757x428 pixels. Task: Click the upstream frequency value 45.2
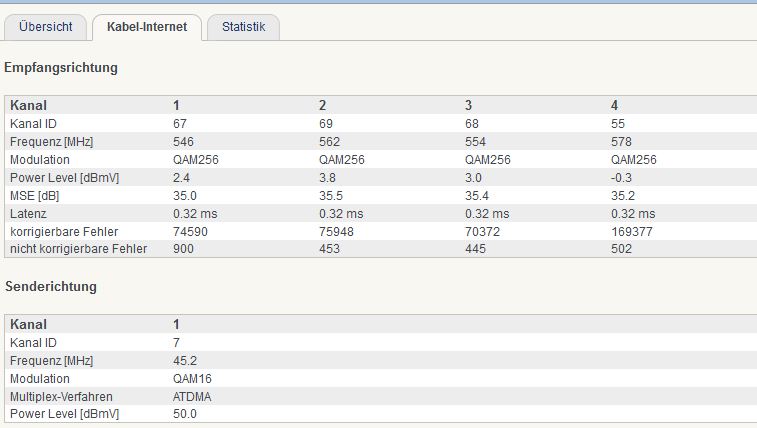[185, 361]
